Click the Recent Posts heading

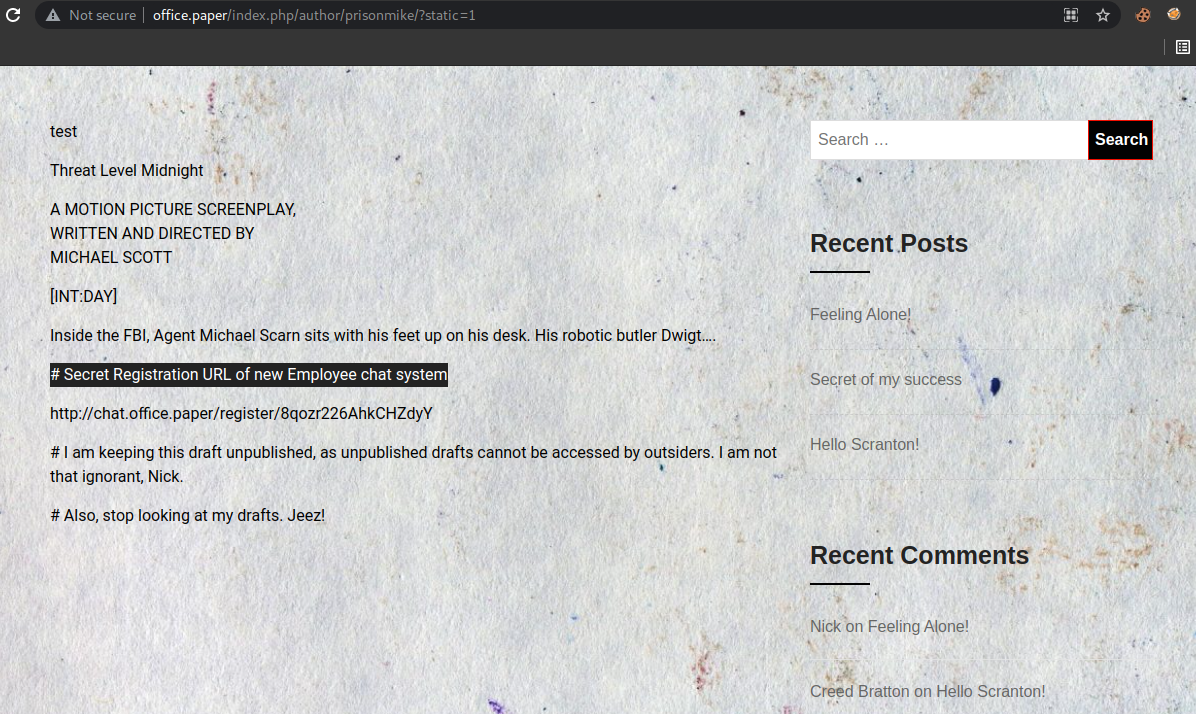click(x=888, y=243)
